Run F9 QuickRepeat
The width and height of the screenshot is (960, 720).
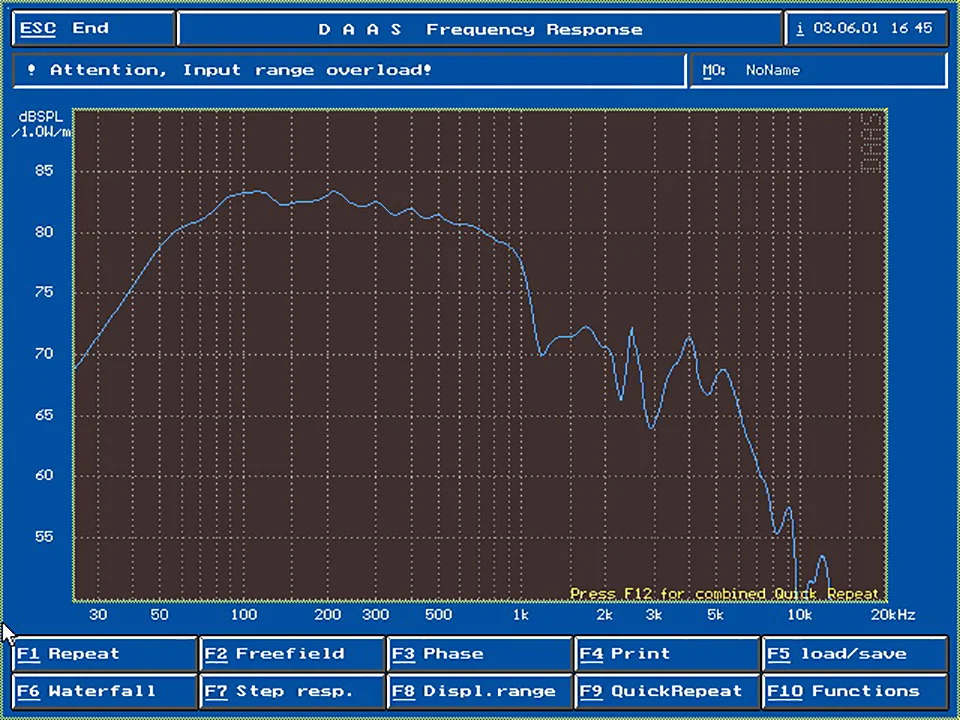[x=667, y=691]
